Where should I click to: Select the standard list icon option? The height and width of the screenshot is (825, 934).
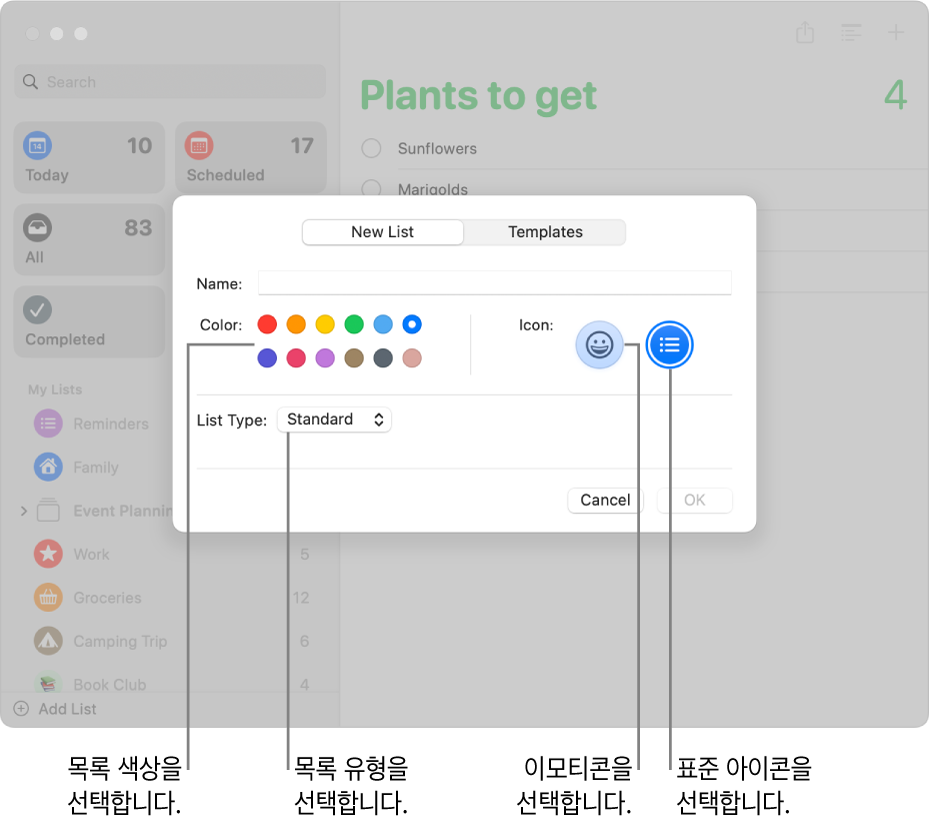point(670,345)
